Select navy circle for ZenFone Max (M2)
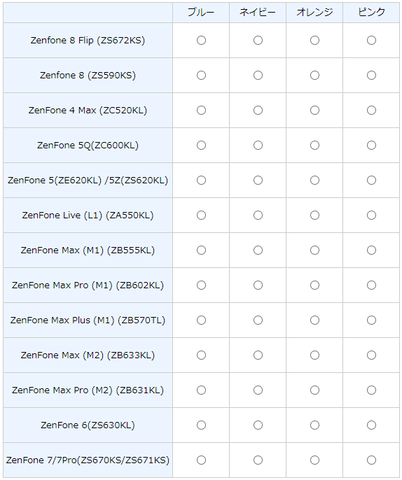402x480 pixels. pos(258,355)
